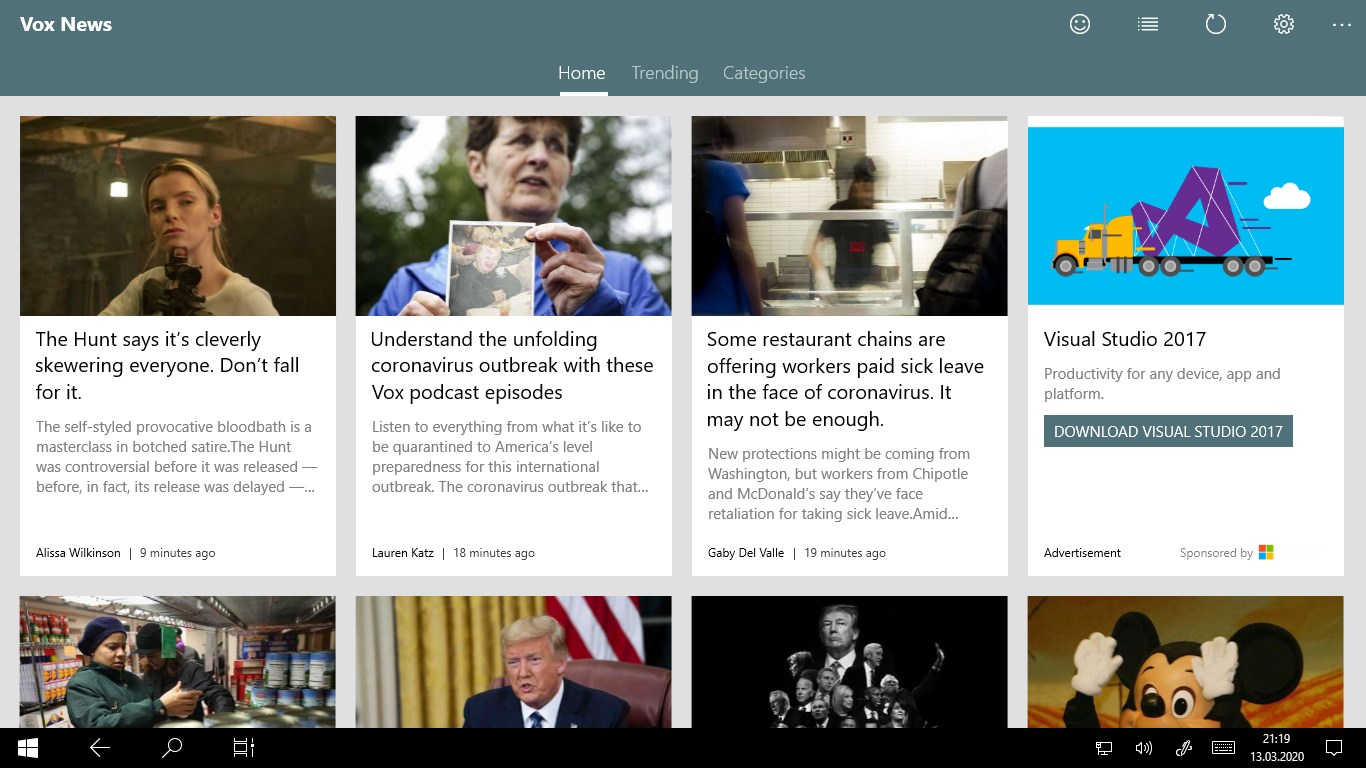Open network status tray icon
The width and height of the screenshot is (1366, 768).
1104,747
